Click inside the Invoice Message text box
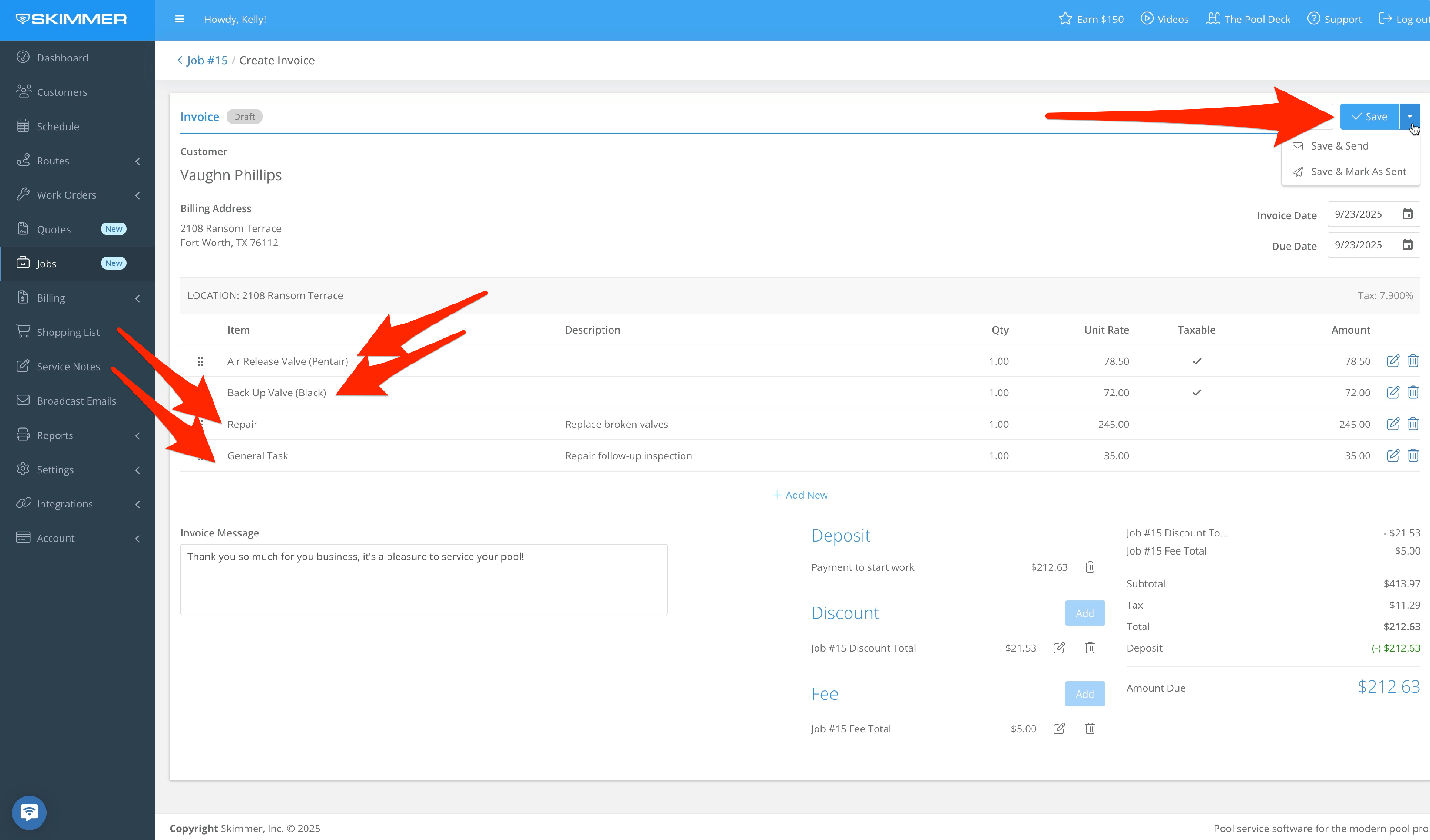 [x=423, y=580]
